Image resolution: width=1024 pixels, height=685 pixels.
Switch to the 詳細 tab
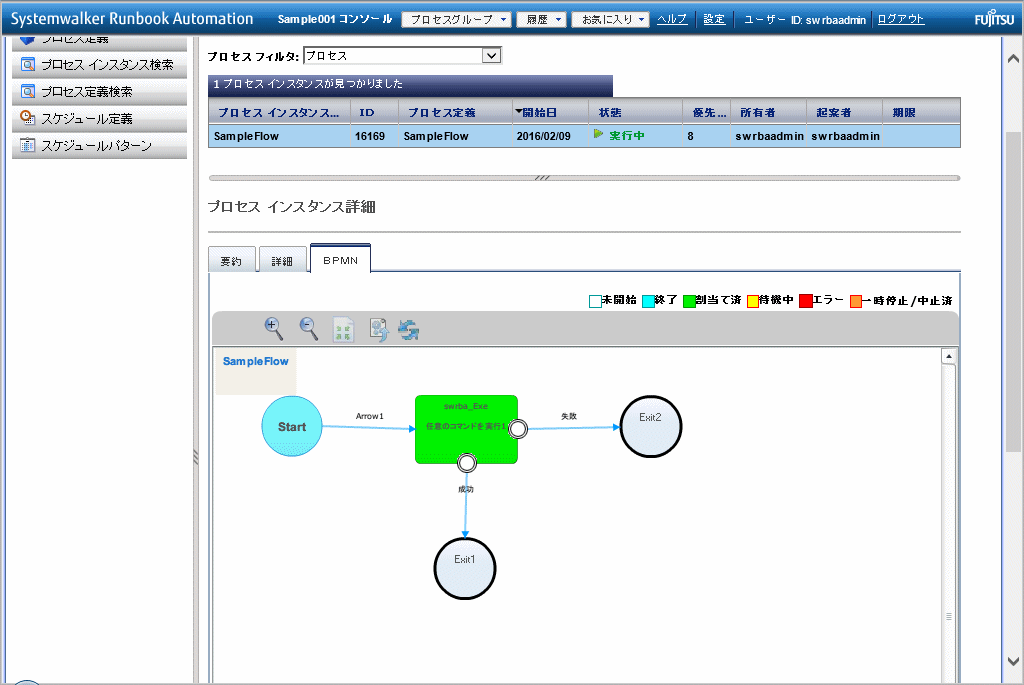[x=282, y=261]
